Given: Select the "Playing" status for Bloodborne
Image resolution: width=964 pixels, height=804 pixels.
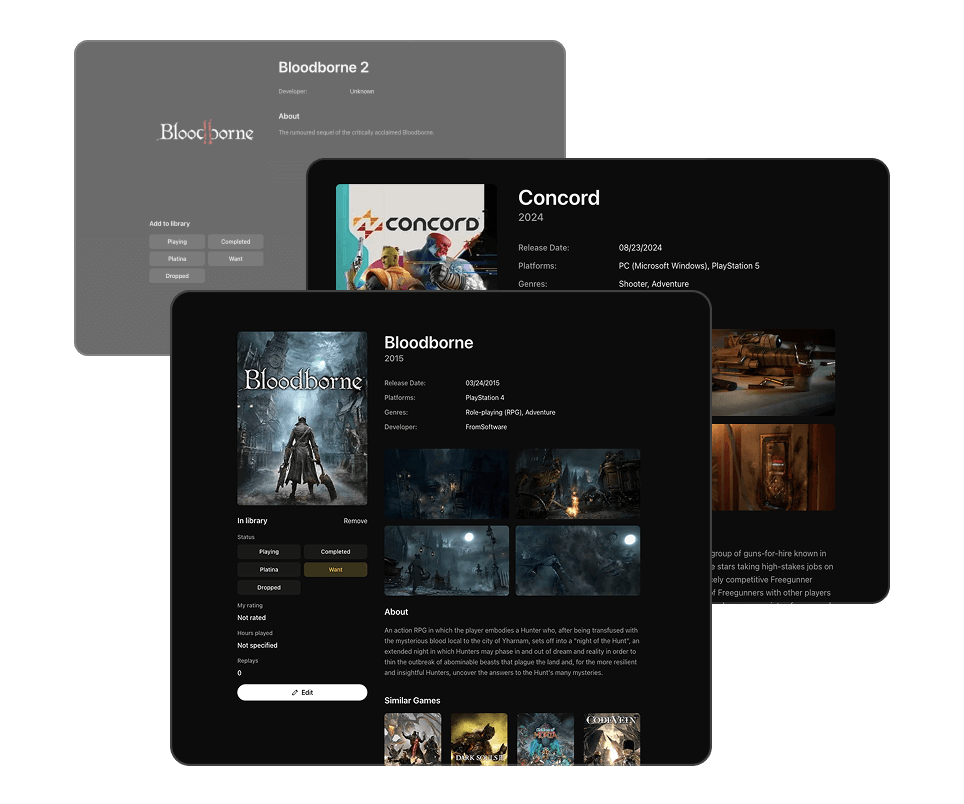Looking at the screenshot, I should (268, 551).
